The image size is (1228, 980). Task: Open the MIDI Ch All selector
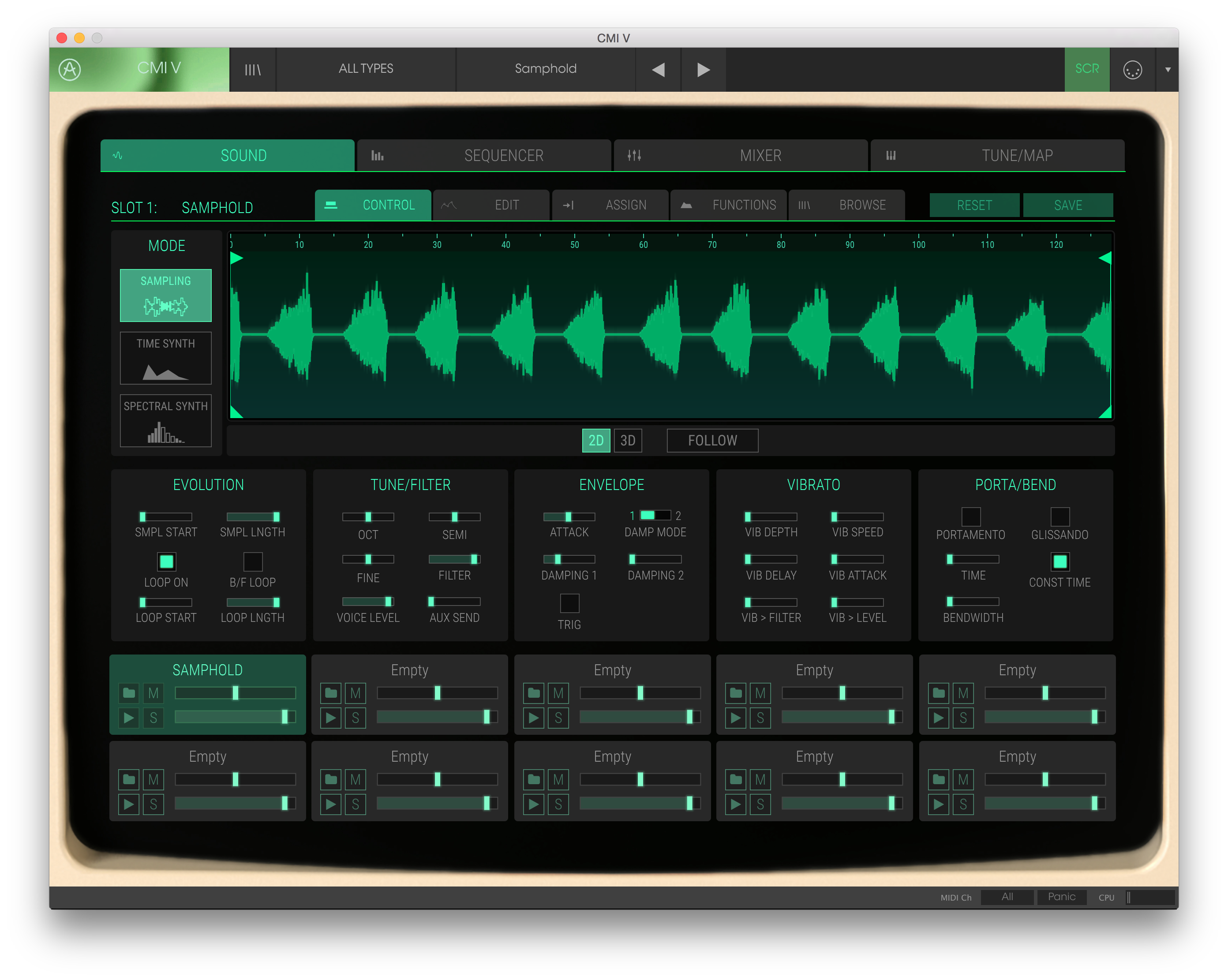[1007, 897]
